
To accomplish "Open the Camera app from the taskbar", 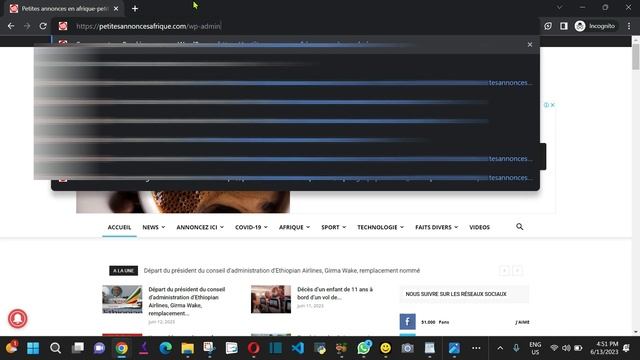I will [407, 348].
